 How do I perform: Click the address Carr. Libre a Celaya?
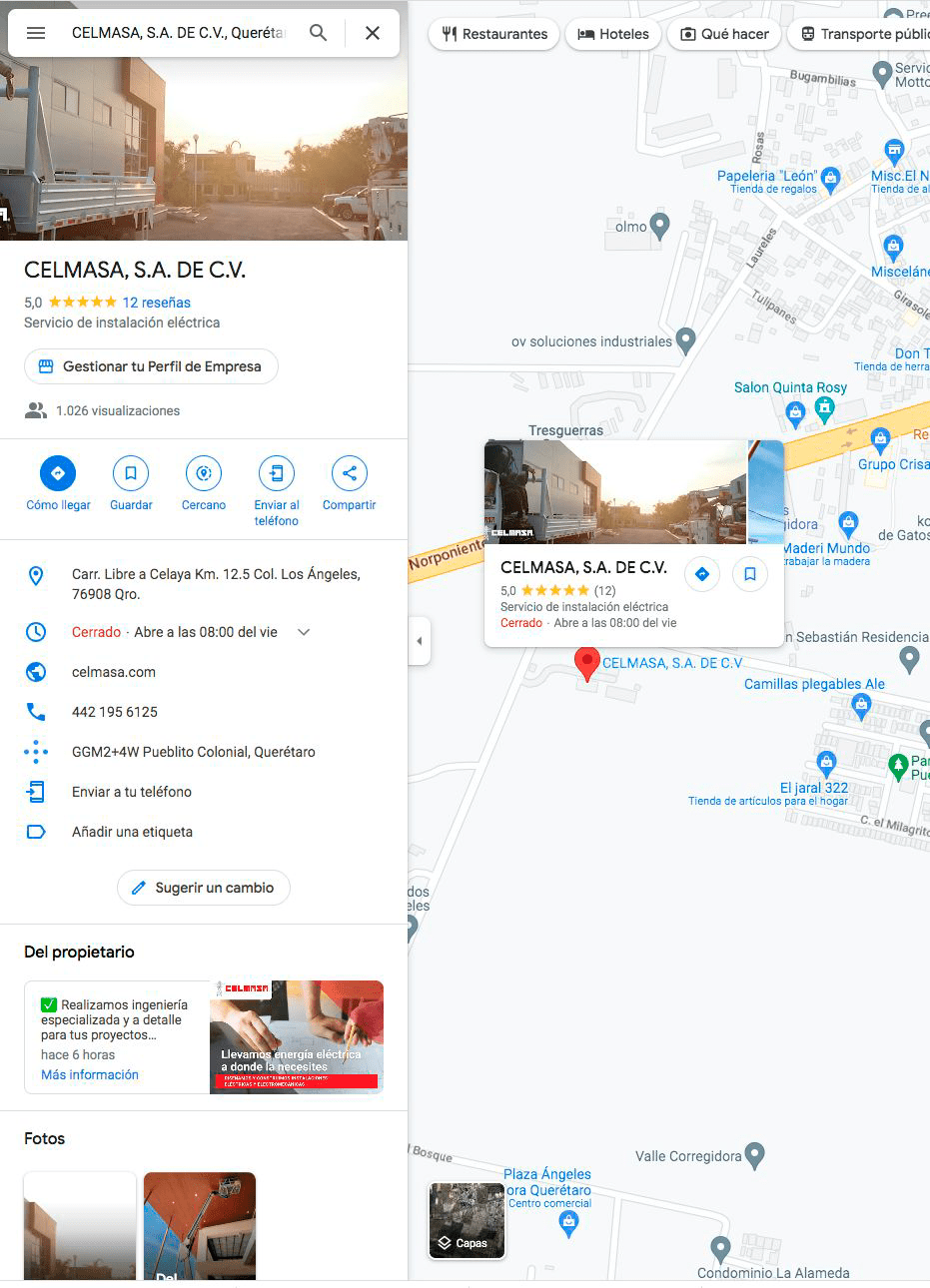(216, 584)
